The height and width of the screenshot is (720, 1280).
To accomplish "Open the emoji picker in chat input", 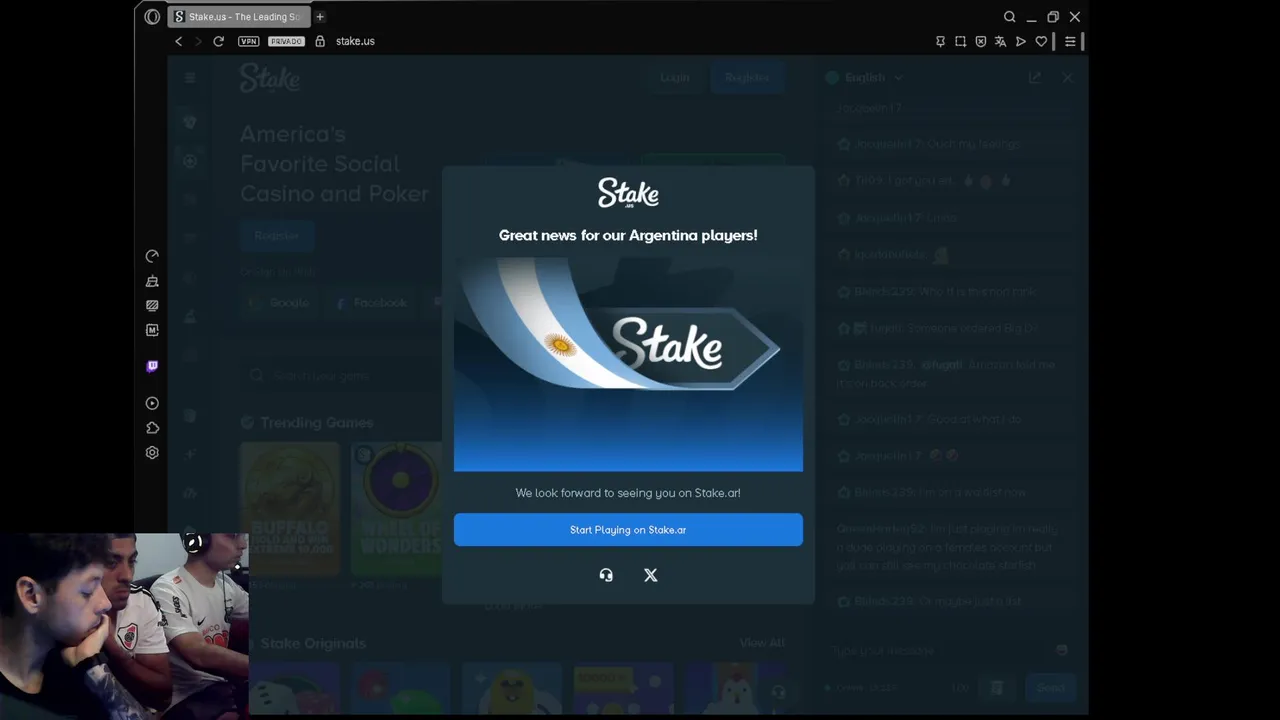I will pyautogui.click(x=1062, y=650).
